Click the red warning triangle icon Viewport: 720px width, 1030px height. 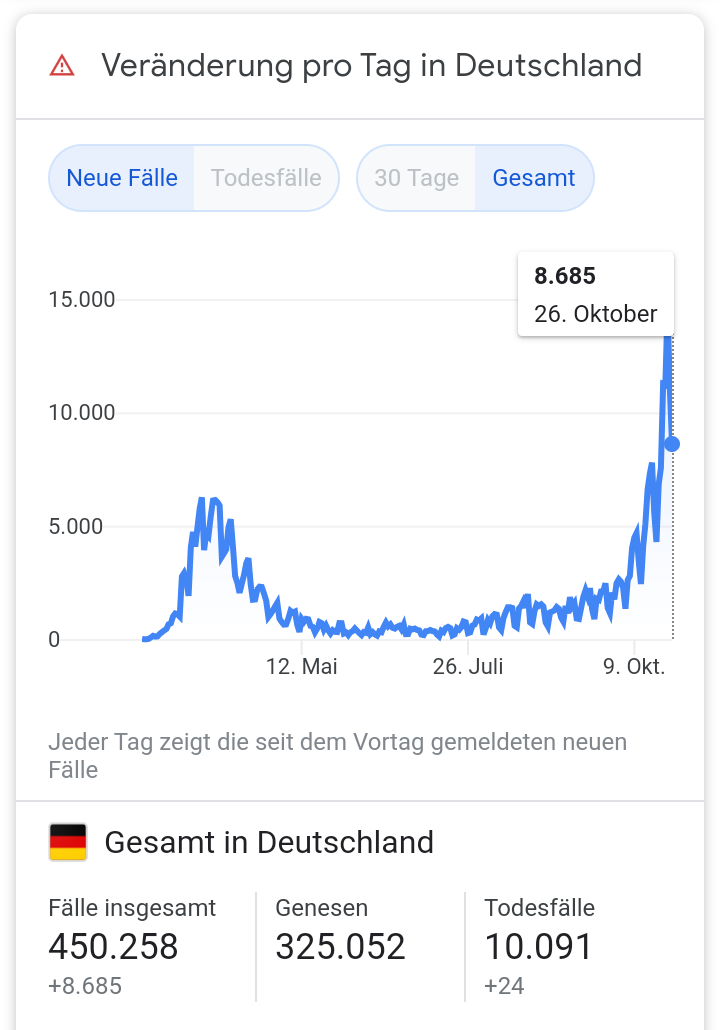coord(62,66)
